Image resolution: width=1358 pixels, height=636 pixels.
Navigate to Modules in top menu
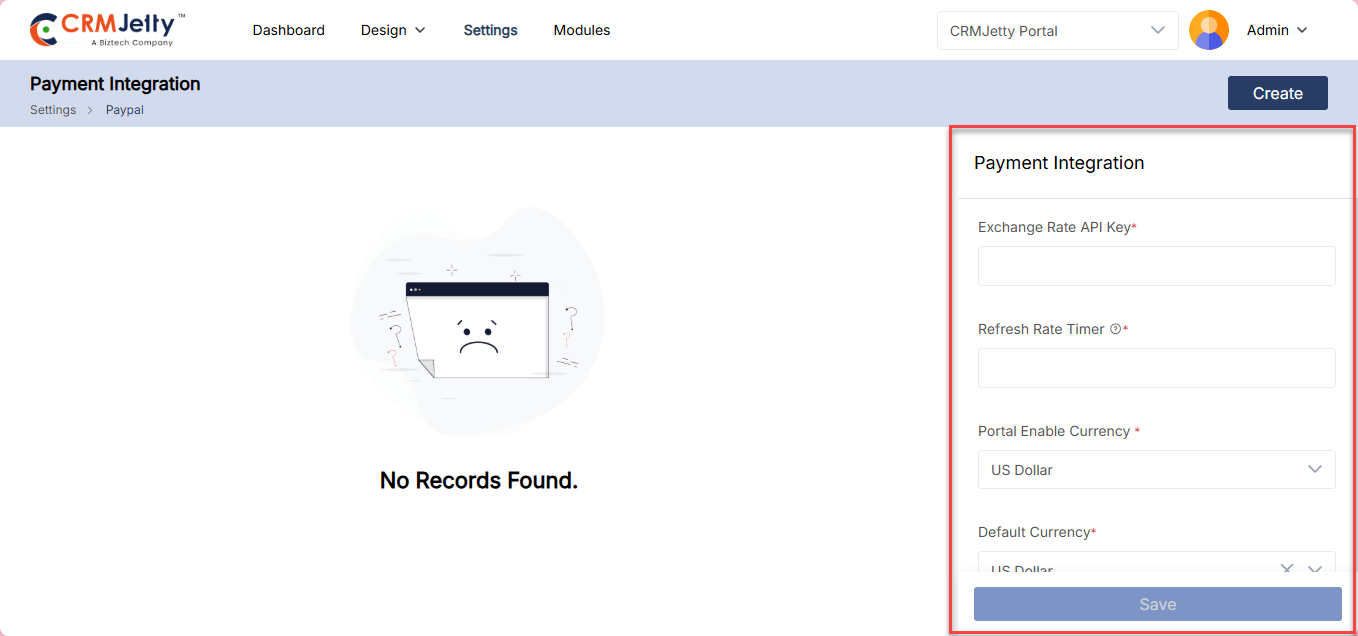(x=581, y=30)
